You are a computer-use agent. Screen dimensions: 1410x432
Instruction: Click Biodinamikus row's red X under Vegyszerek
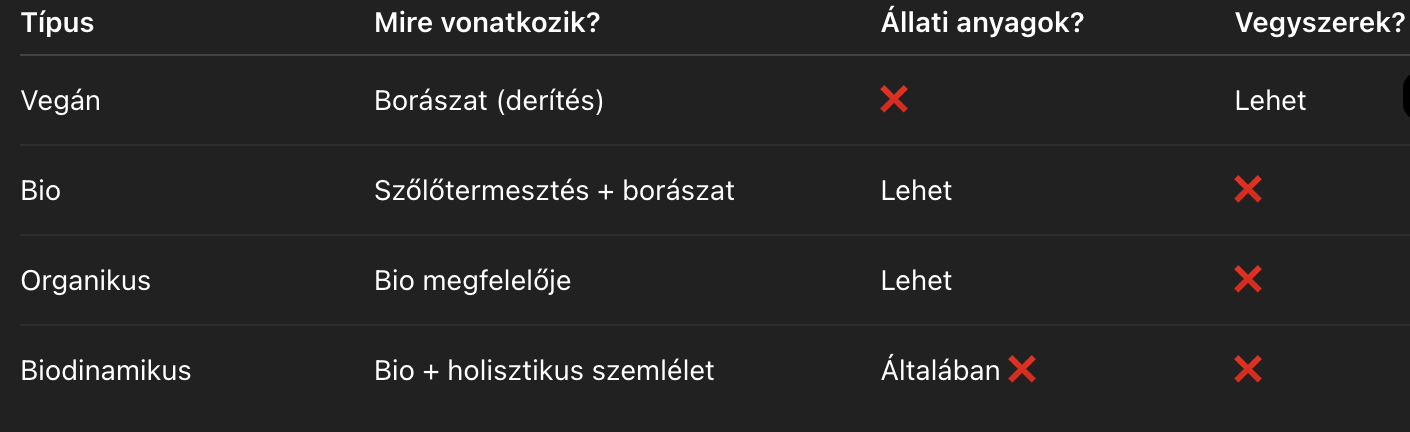(1247, 370)
